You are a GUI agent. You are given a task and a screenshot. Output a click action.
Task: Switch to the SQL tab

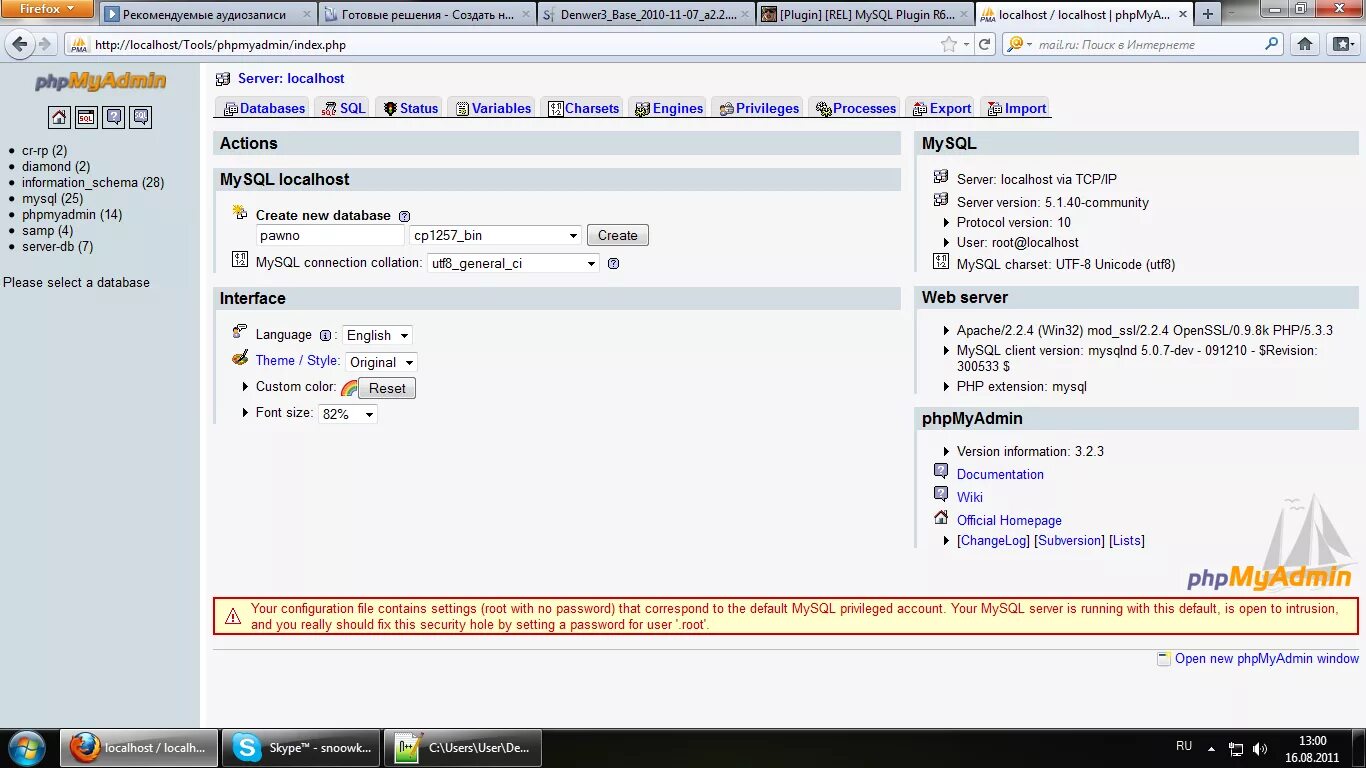point(343,108)
